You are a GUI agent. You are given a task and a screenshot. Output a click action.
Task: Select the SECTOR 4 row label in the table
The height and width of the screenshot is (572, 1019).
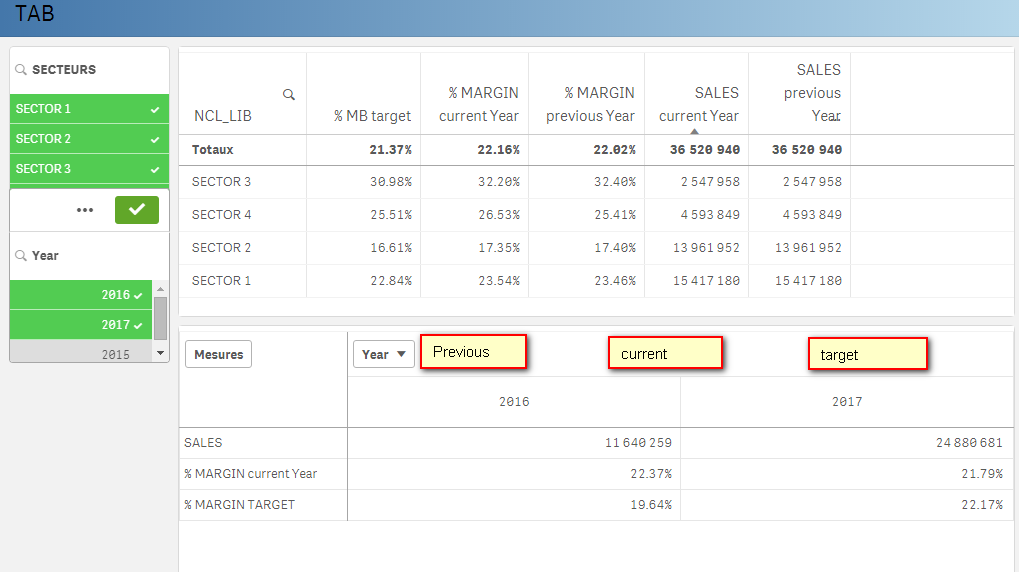(221, 214)
